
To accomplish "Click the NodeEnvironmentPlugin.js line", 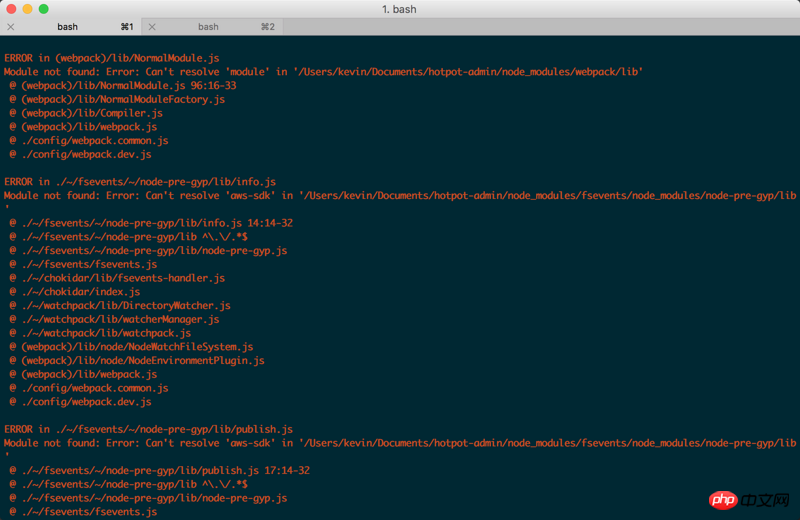I will coord(137,360).
